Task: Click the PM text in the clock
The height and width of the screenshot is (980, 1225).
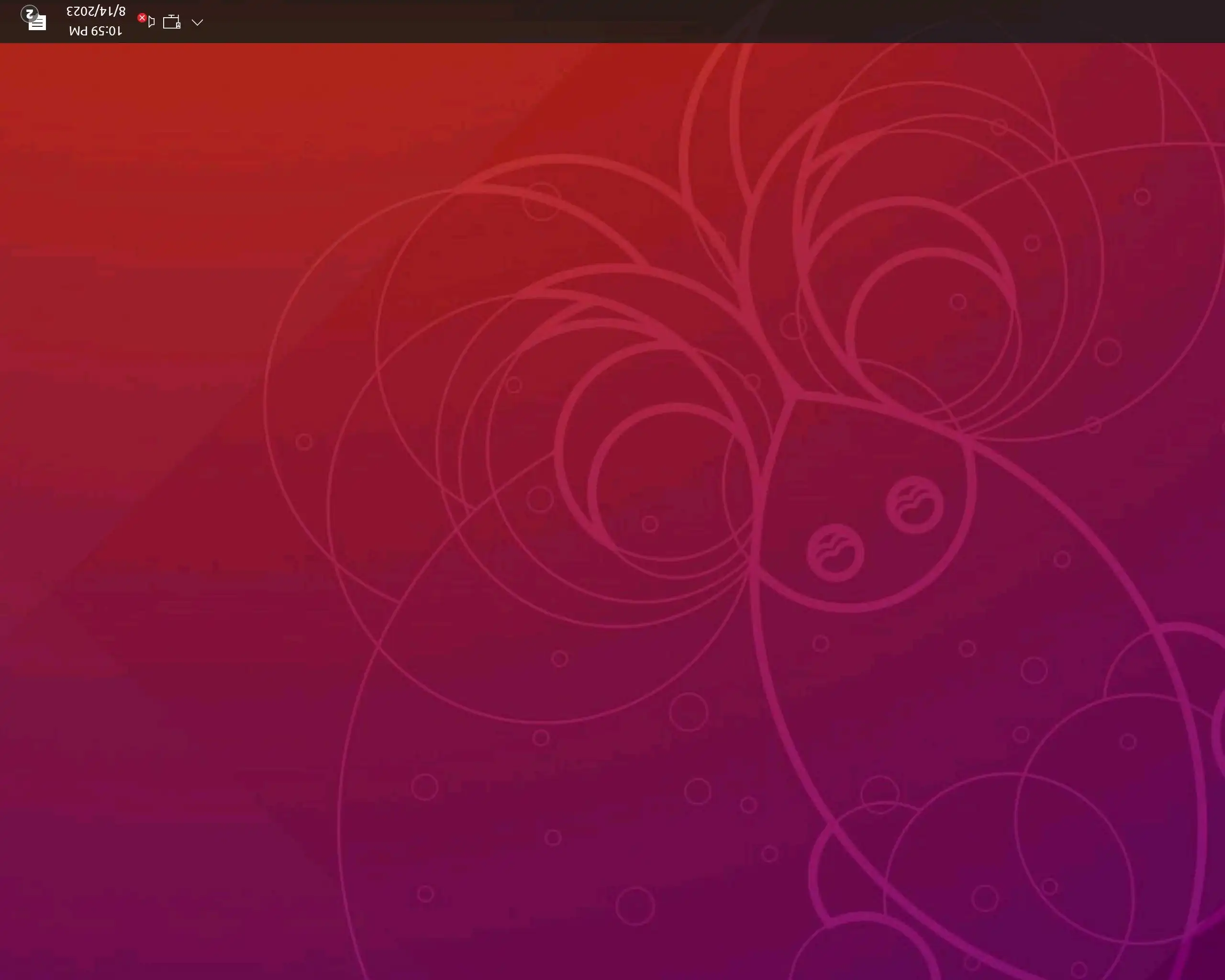Action: pos(79,31)
